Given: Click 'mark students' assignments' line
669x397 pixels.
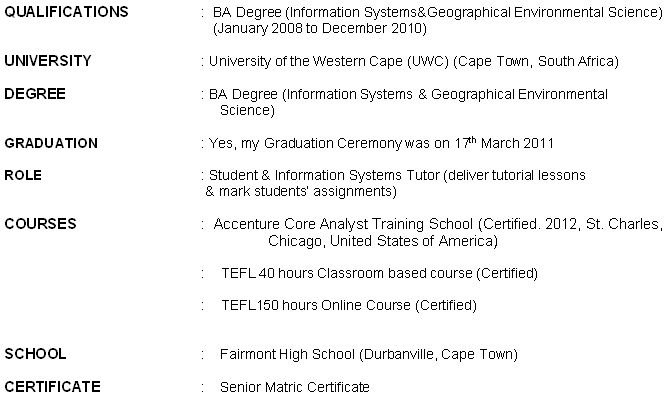Looking at the screenshot, I should click(x=308, y=192).
